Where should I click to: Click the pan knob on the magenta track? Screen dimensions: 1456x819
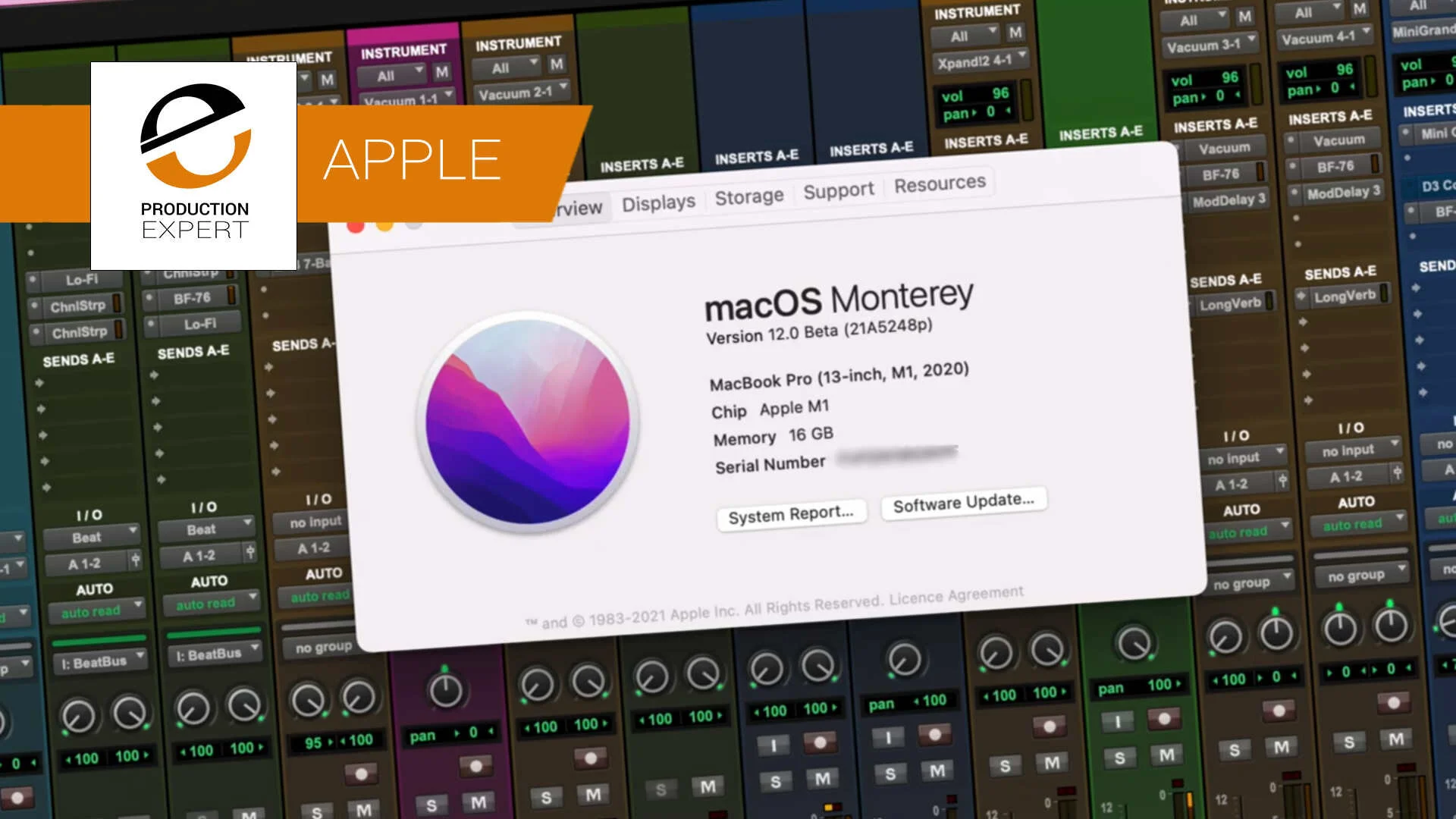[445, 689]
